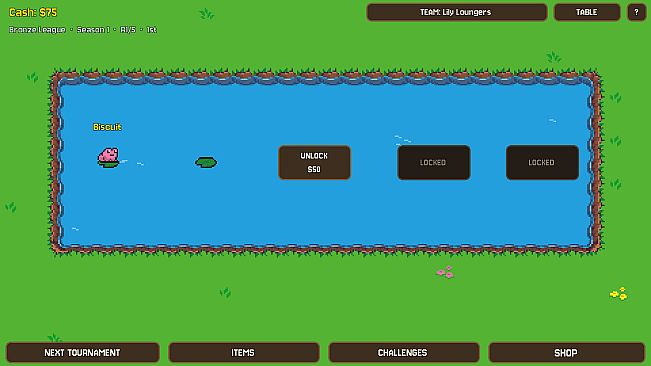Screen dimensions: 651x366
Task: Click the Cash: $75 display
Action: click(x=33, y=12)
